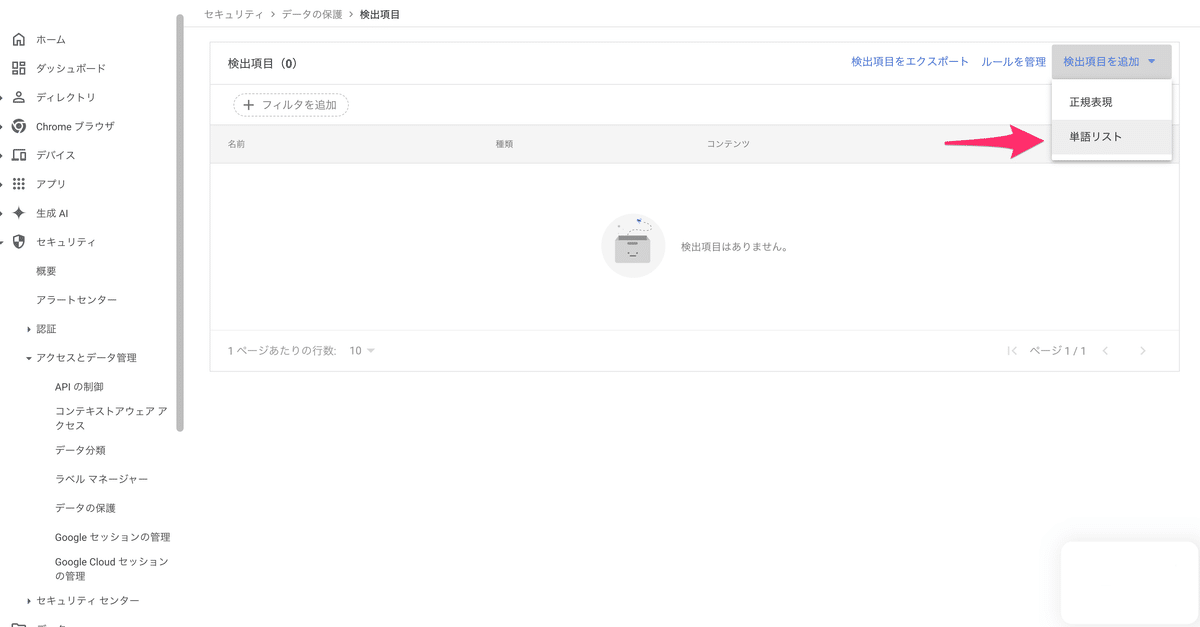Click 検出項目をエクスポート link

click(910, 62)
